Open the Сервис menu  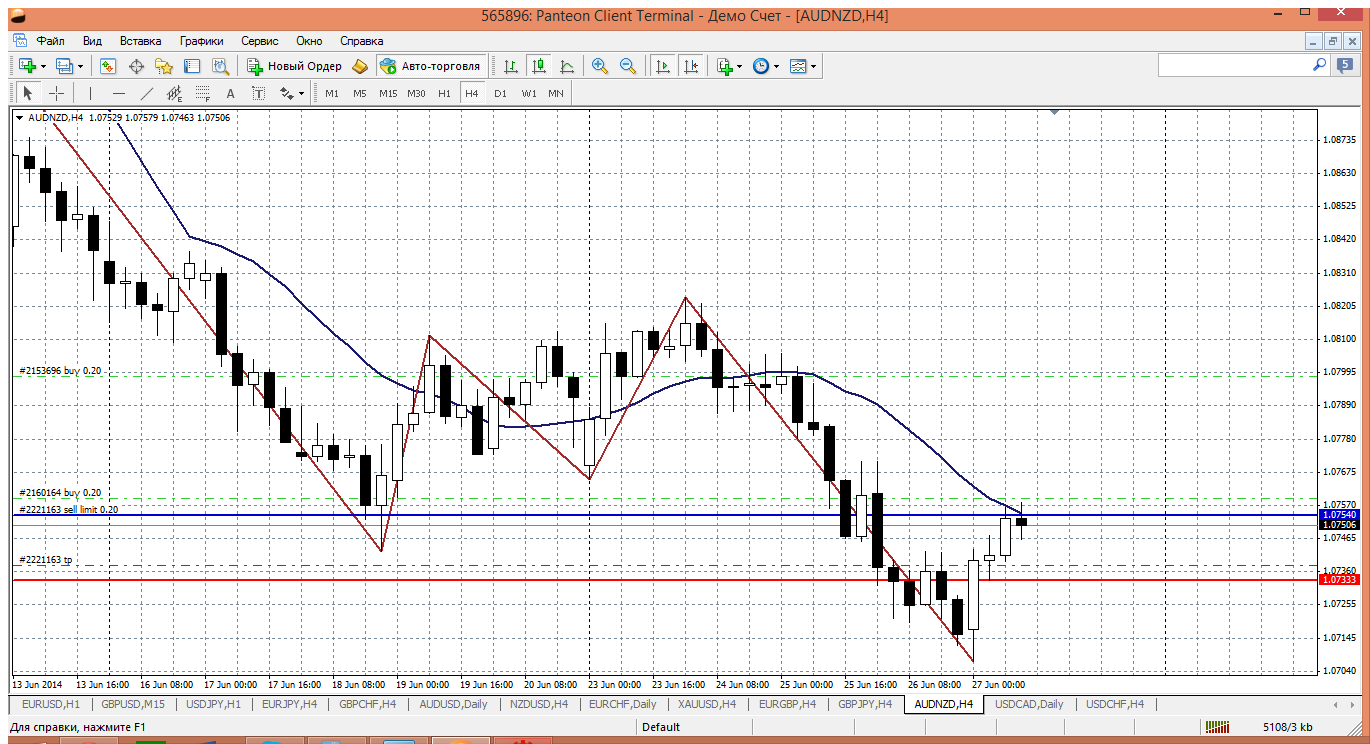[260, 41]
